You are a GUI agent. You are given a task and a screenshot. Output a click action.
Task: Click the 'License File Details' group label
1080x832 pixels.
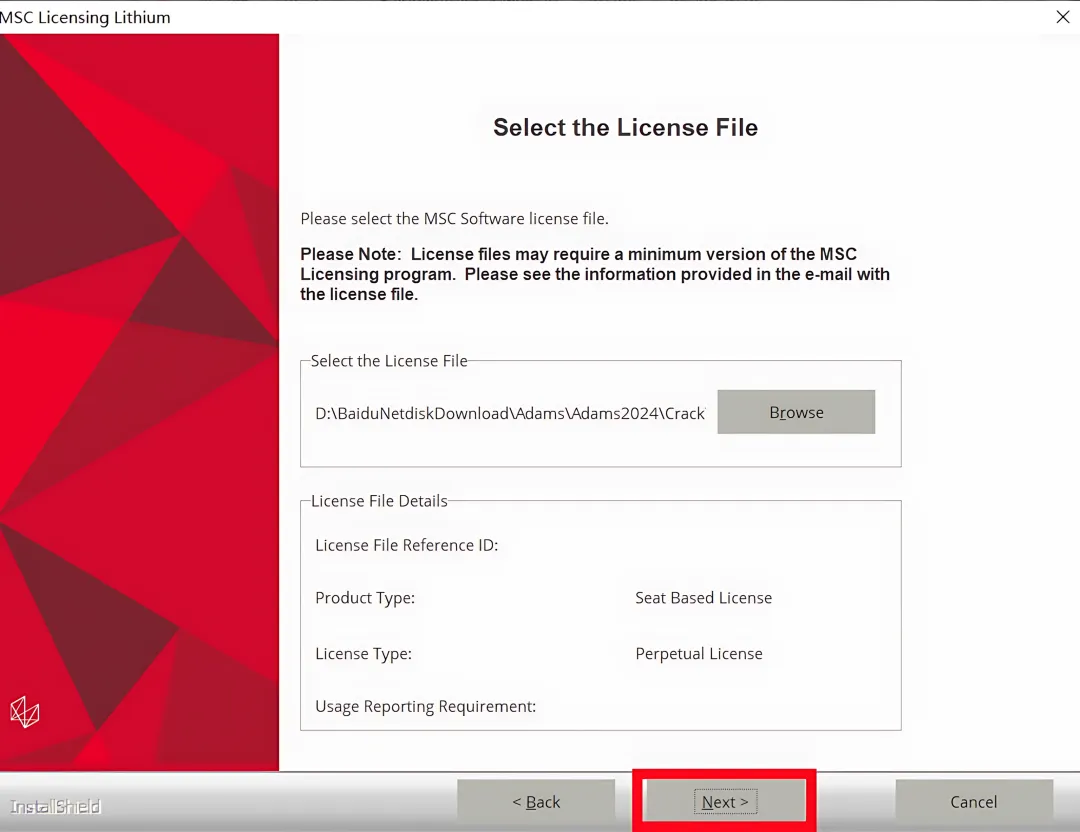coord(379,501)
